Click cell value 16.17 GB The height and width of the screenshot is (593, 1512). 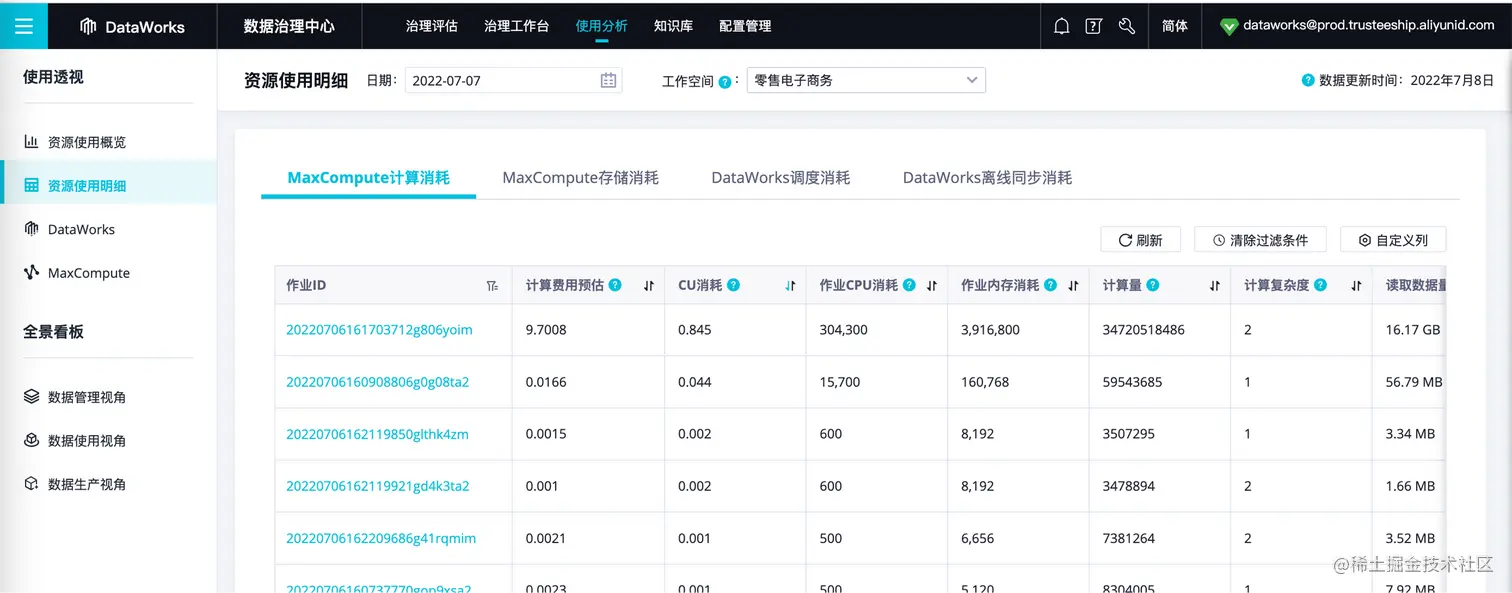coord(1413,330)
